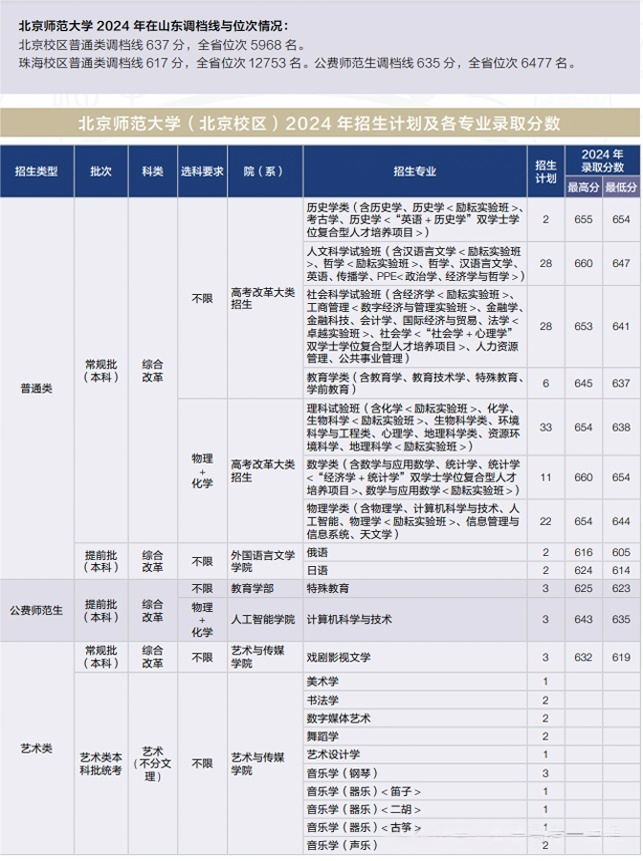Image resolution: width=643 pixels, height=861 pixels.
Task: Click the 最低分 sub-header
Action: (x=621, y=188)
